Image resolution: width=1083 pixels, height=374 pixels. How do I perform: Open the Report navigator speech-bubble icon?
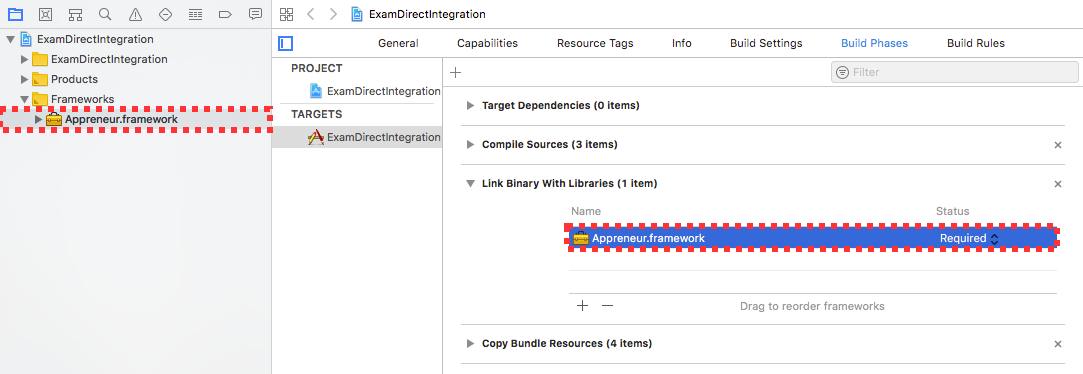click(256, 14)
